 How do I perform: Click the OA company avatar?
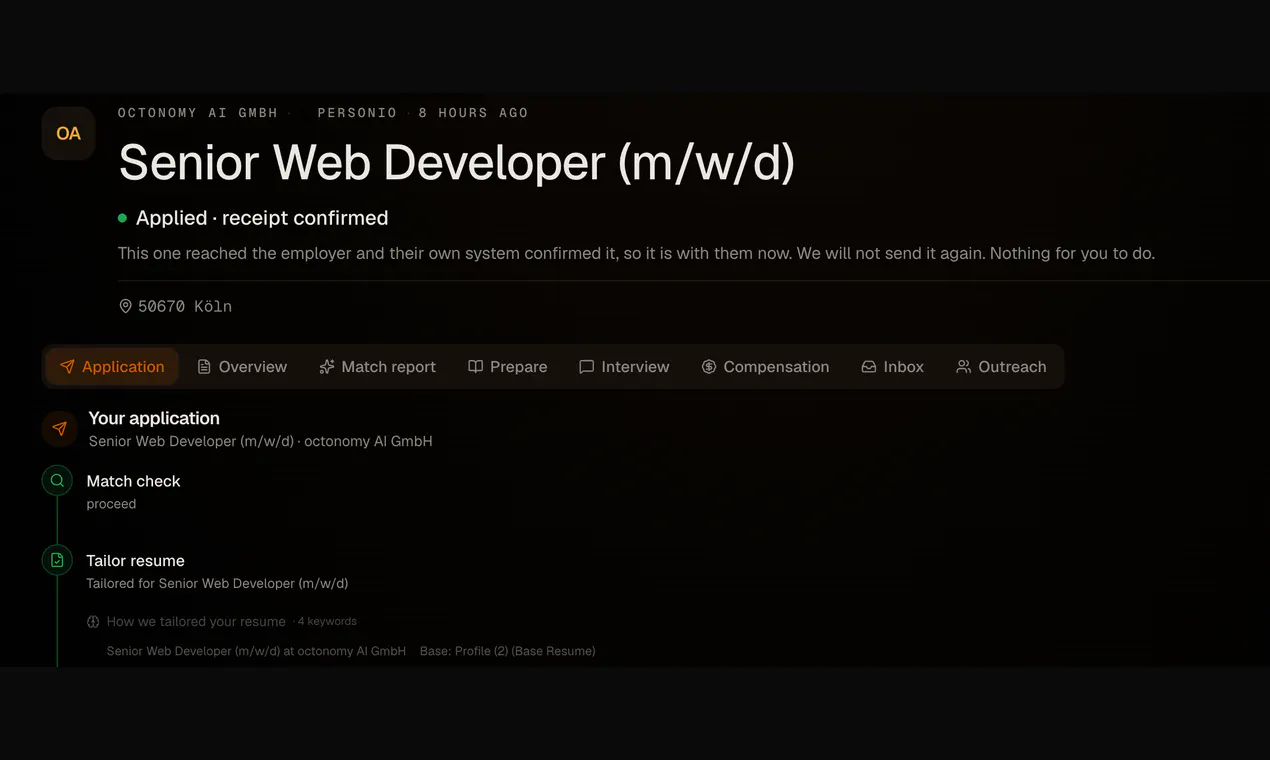coord(68,133)
